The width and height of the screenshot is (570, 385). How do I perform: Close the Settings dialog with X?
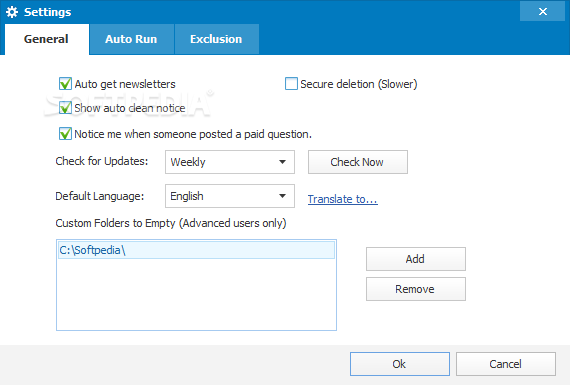pyautogui.click(x=542, y=12)
